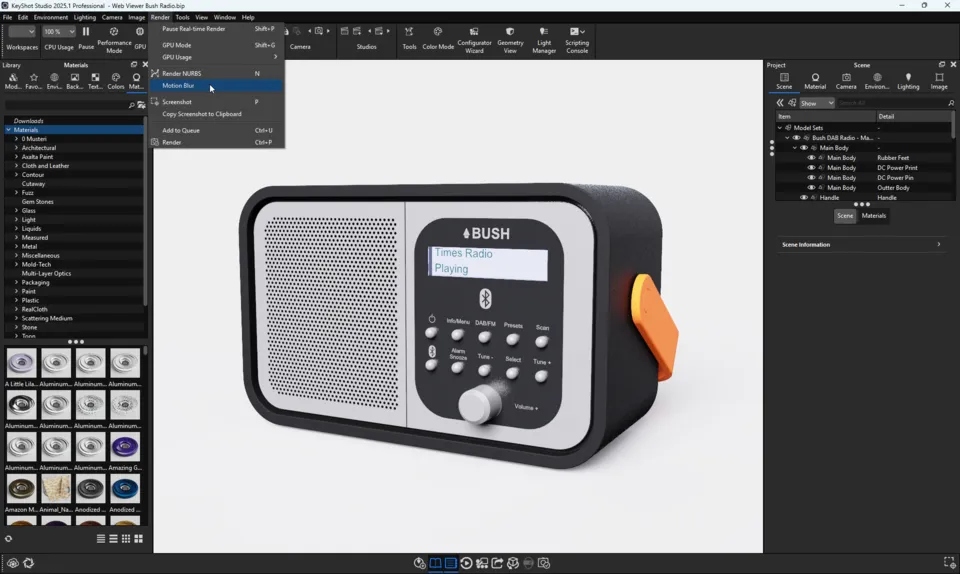The height and width of the screenshot is (574, 960).
Task: Switch to the Lighting tab in Project
Action: click(x=908, y=81)
